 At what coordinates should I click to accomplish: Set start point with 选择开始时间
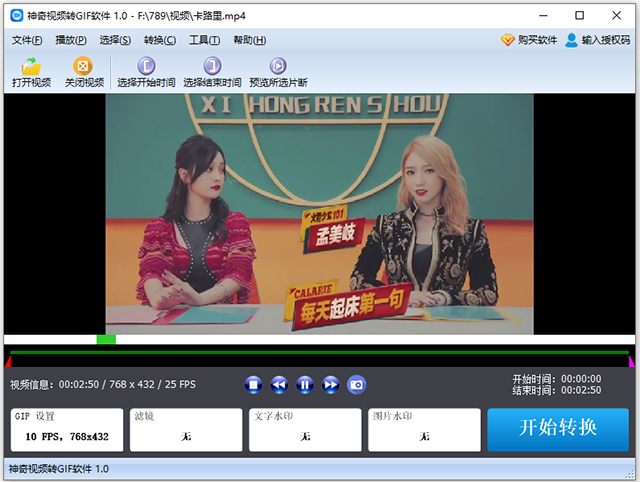146,72
